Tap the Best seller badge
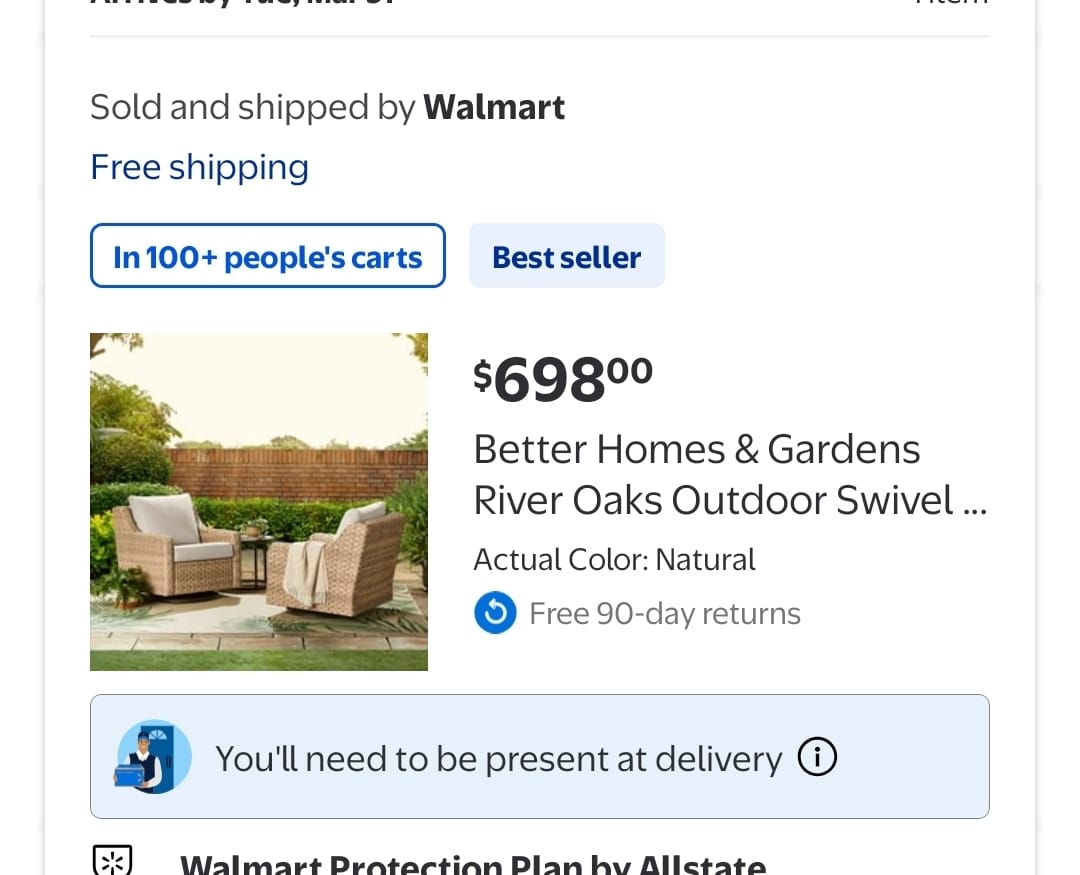The width and height of the screenshot is (1080, 875). click(x=566, y=256)
